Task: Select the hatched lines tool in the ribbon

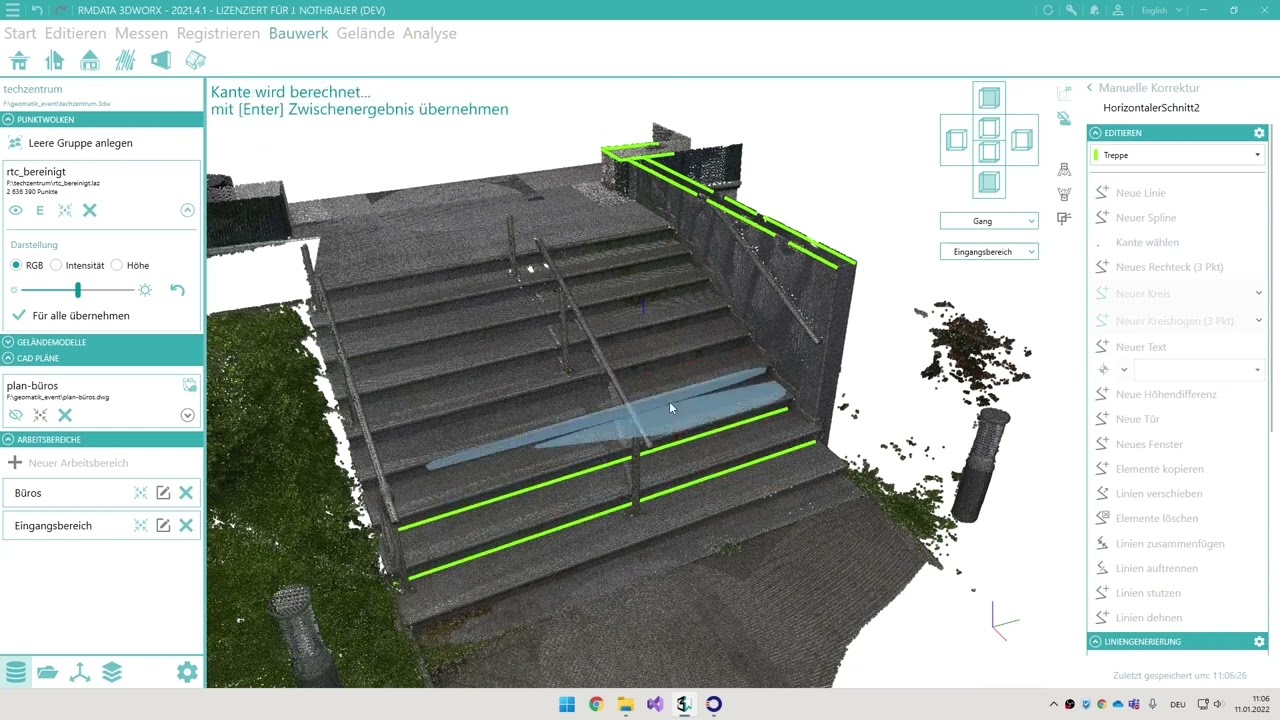Action: [x=125, y=61]
